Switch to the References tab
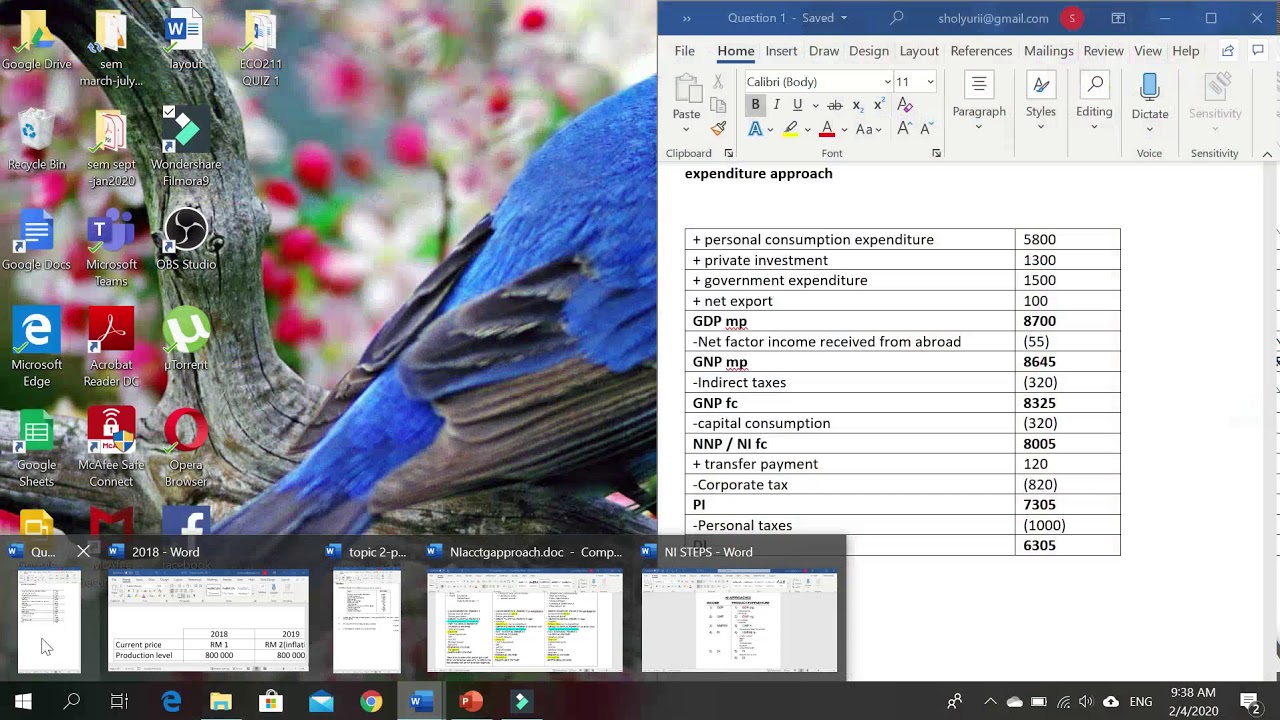The image size is (1280, 720). coord(981,51)
